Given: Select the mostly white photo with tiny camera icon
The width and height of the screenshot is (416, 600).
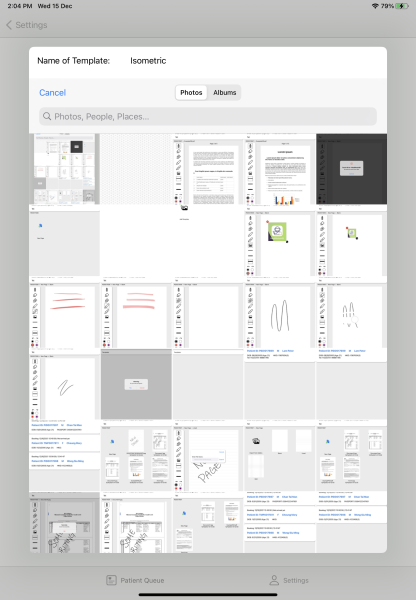Looking at the screenshot, I should pyautogui.click(x=208, y=241).
